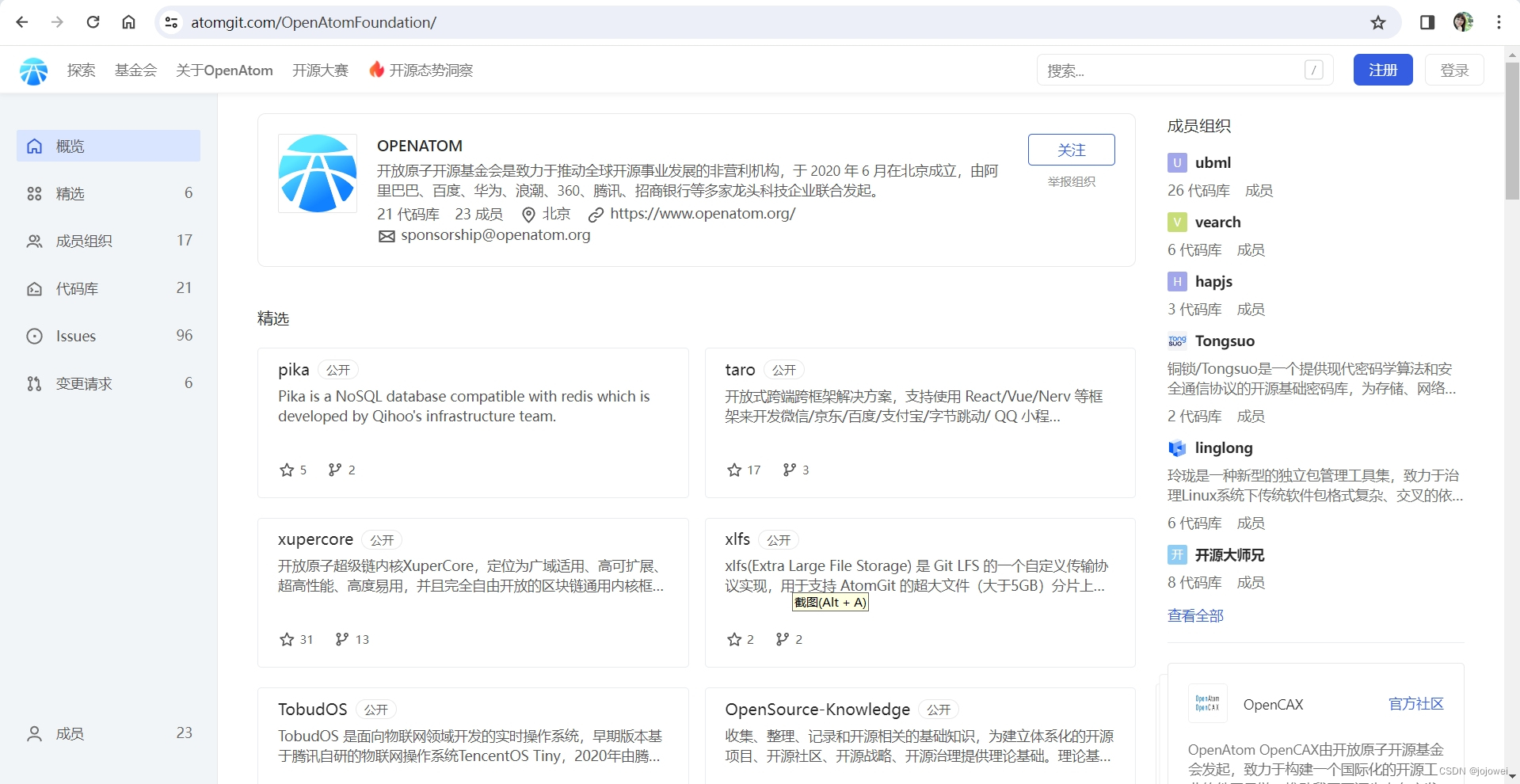Click the 注册 button
The height and width of the screenshot is (784, 1520).
click(x=1383, y=70)
